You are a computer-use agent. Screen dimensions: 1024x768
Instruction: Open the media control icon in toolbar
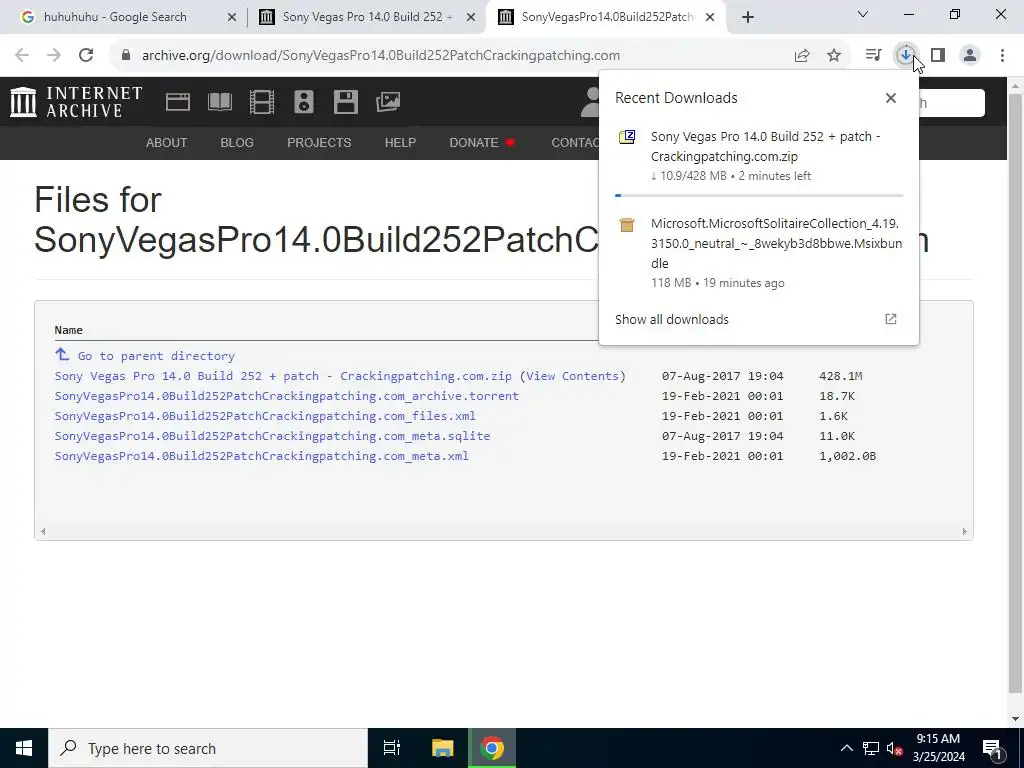click(873, 56)
